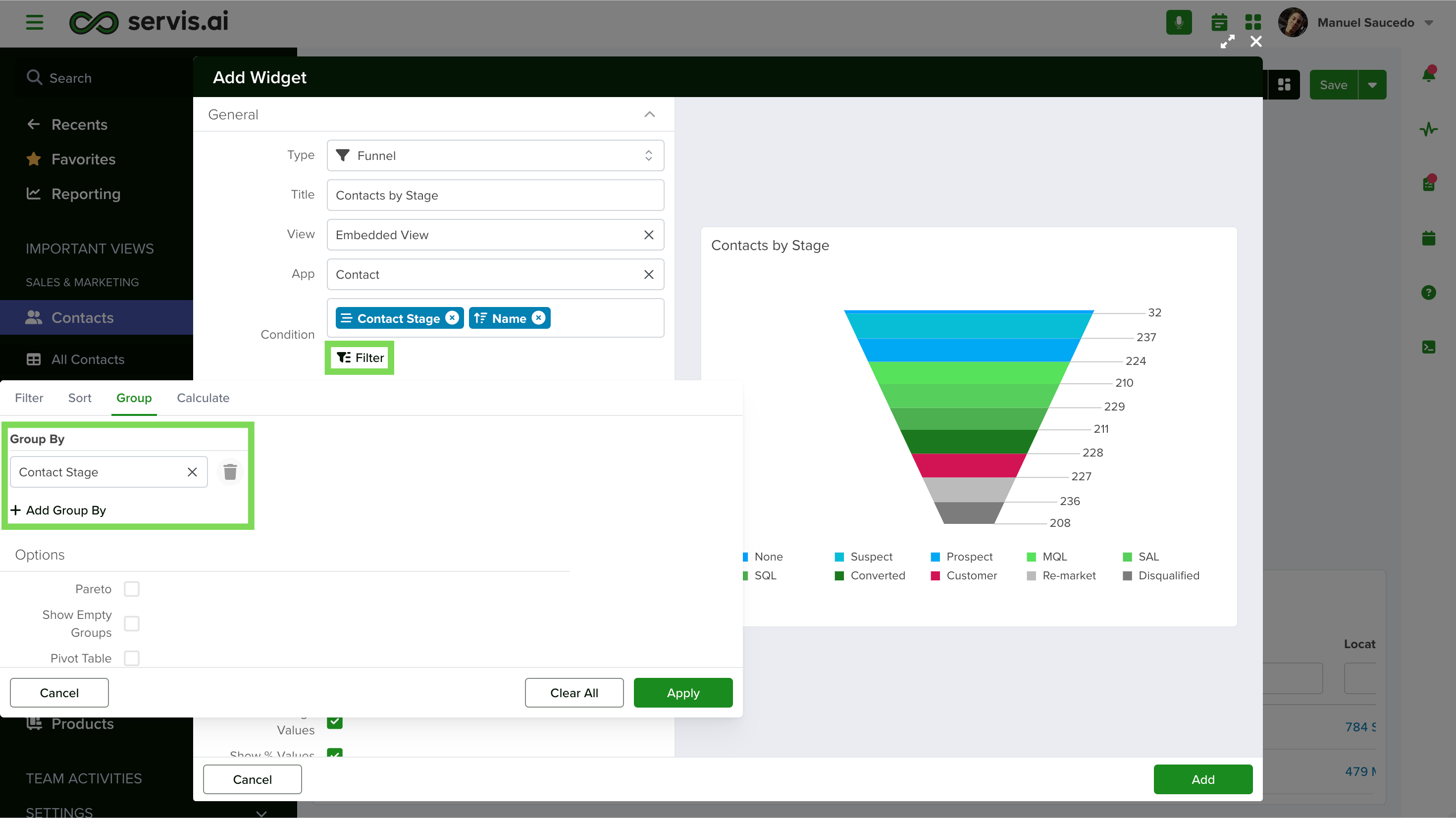The height and width of the screenshot is (818, 1456).
Task: Edit the Title input field
Action: coord(495,195)
